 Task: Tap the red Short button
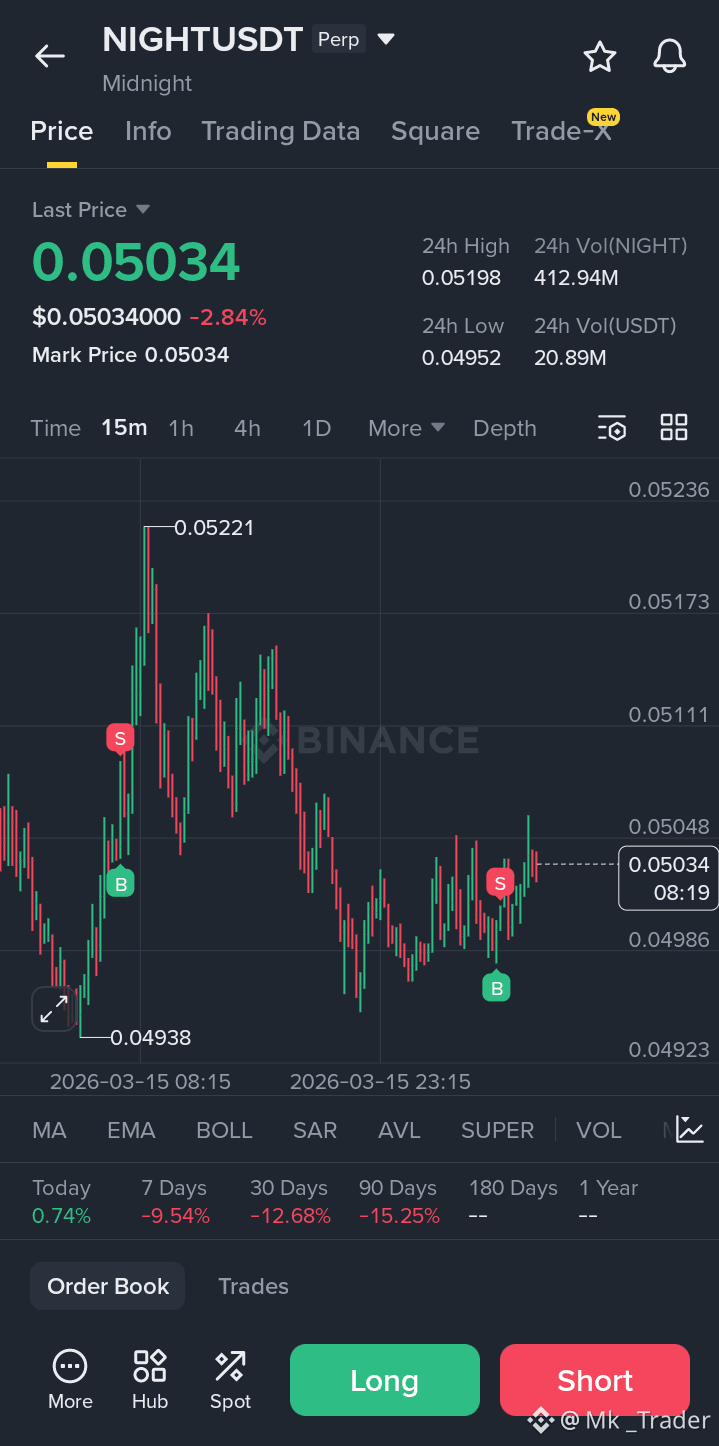(595, 1380)
